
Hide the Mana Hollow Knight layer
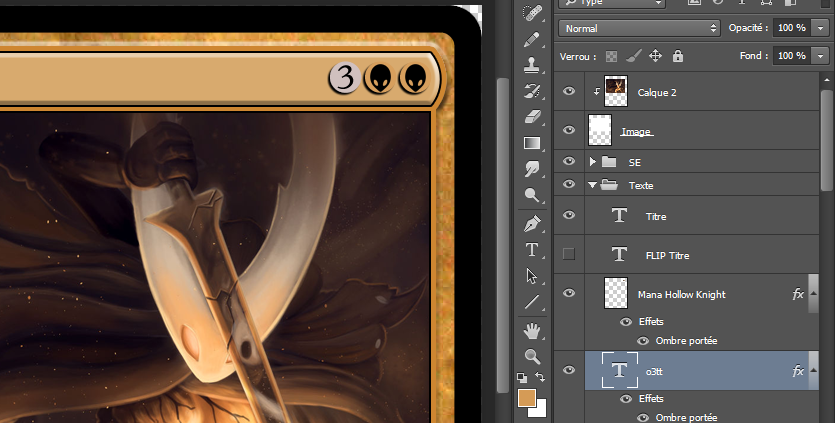(569, 294)
